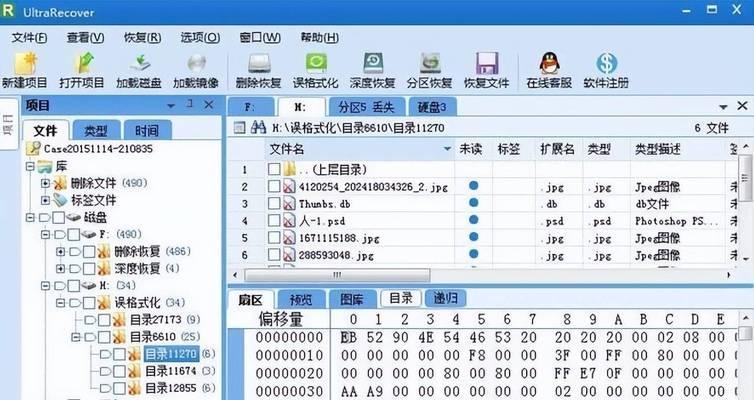Open 在线客服 penguin icon
The width and height of the screenshot is (754, 400).
pyautogui.click(x=549, y=64)
